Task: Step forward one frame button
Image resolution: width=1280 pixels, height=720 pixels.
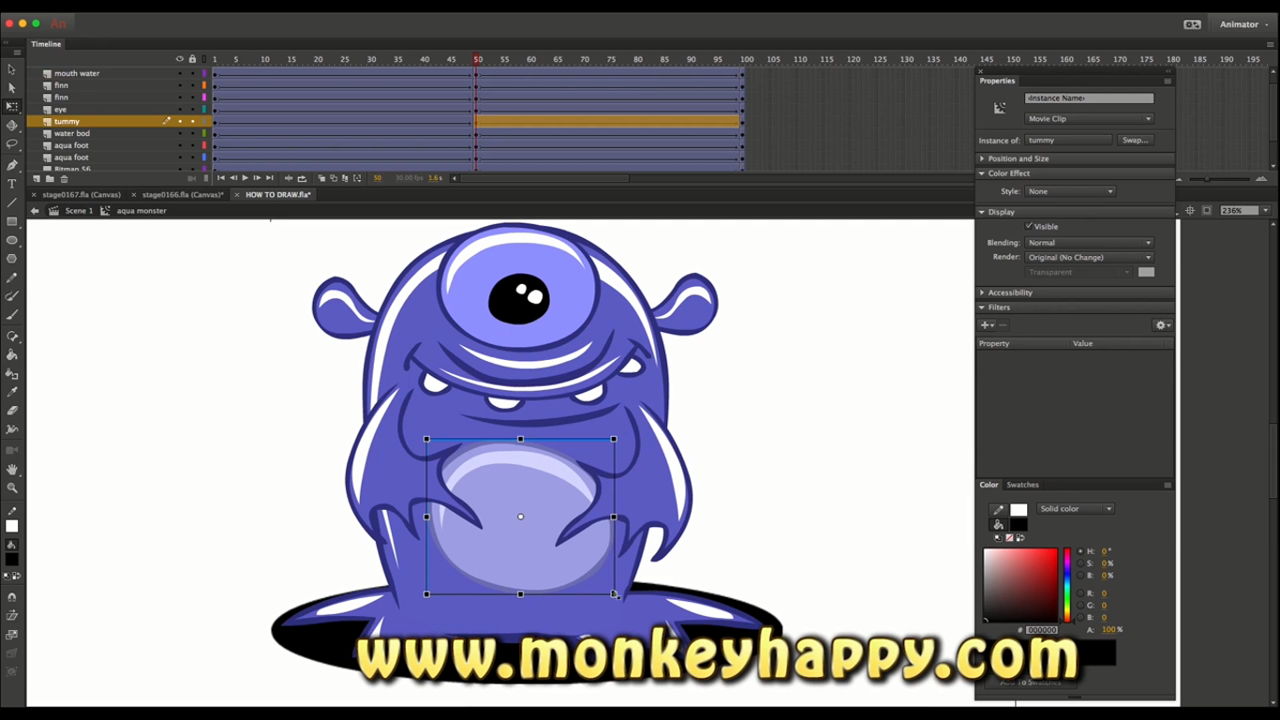Action: tap(257, 178)
